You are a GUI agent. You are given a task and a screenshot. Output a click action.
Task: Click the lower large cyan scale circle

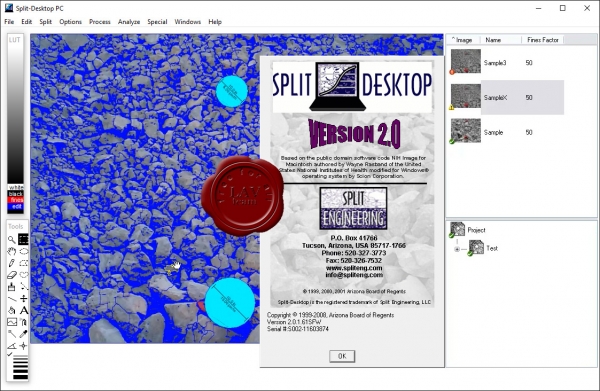[230, 303]
